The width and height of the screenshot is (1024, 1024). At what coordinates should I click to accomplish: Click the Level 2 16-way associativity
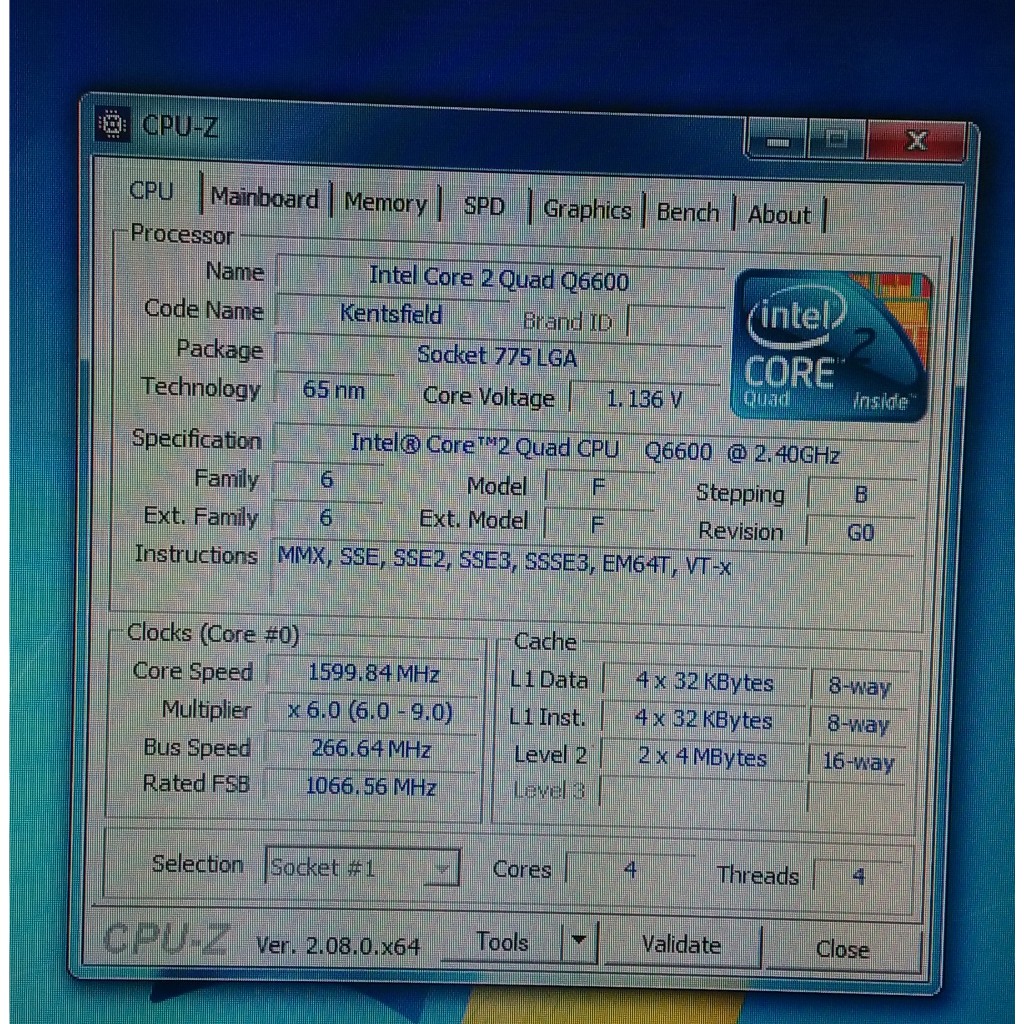[x=857, y=761]
